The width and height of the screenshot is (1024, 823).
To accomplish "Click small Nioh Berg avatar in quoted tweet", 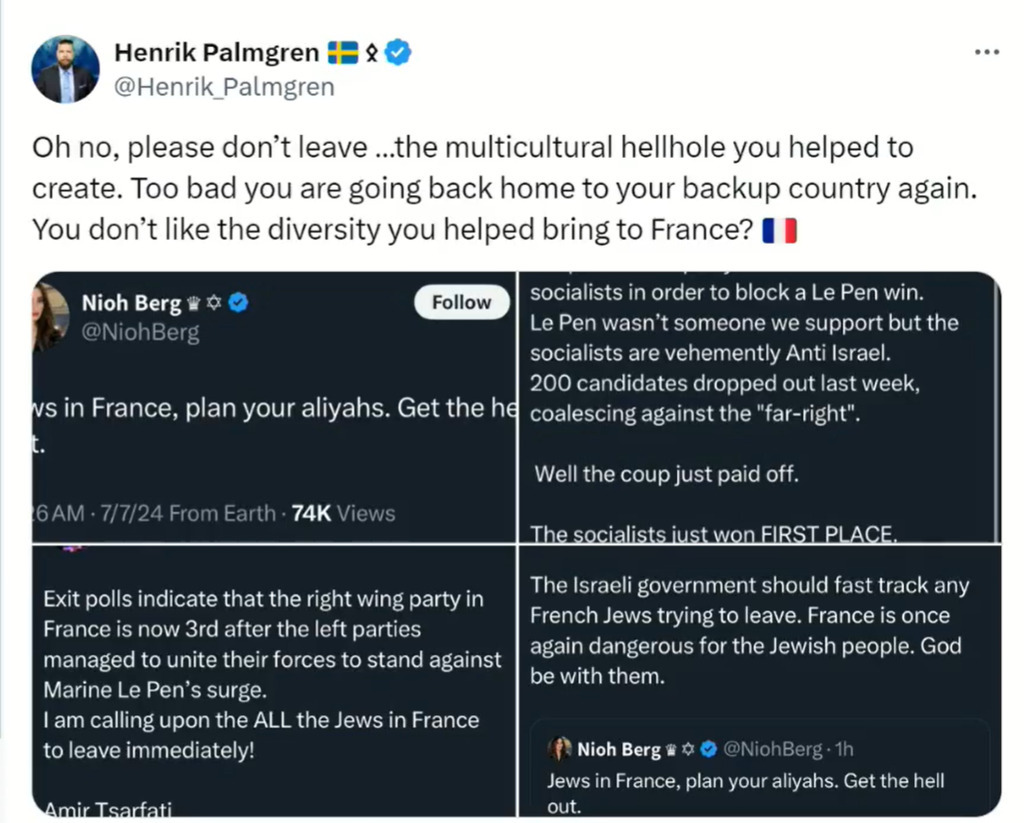I will pyautogui.click(x=560, y=749).
